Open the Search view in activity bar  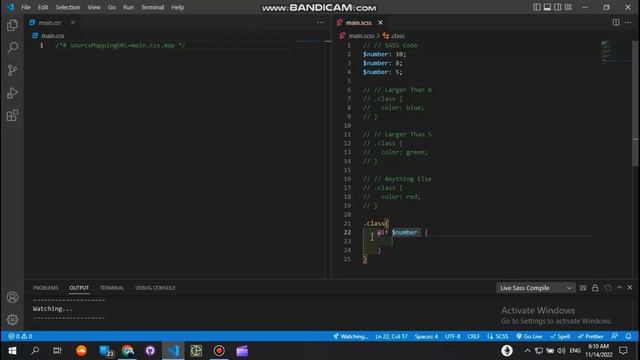[12, 48]
